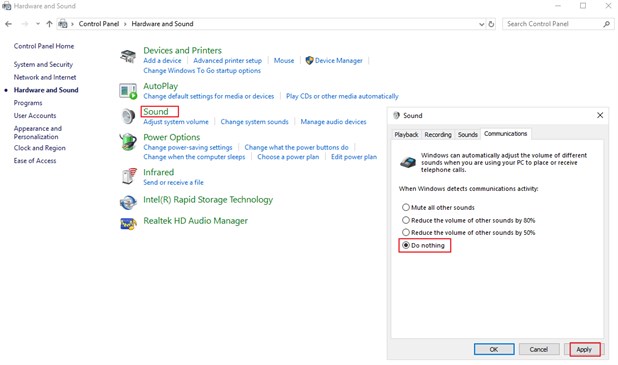Go to Control Panel Home
618x365 pixels.
pos(44,46)
